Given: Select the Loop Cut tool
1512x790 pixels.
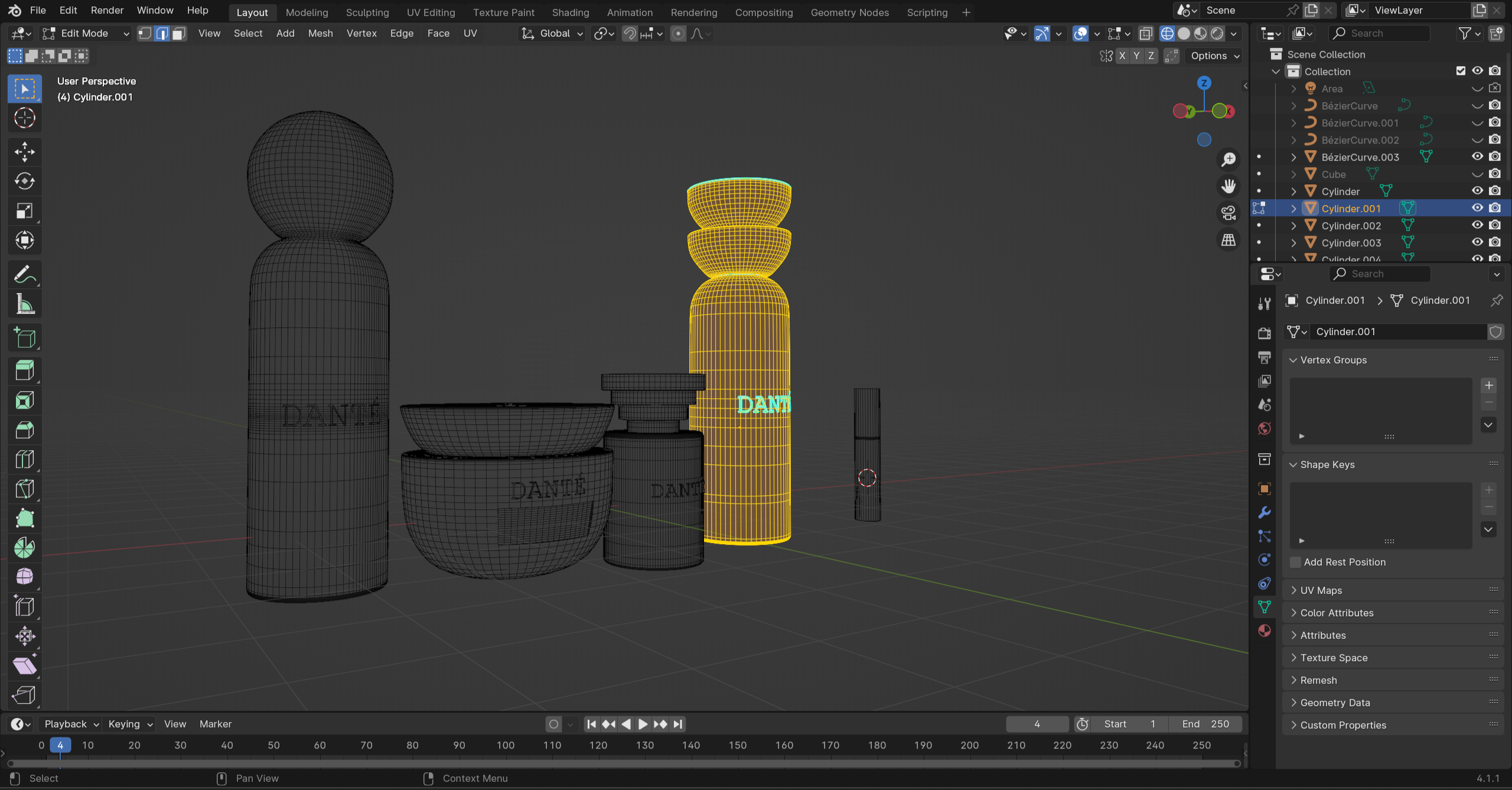Looking at the screenshot, I should [24, 459].
